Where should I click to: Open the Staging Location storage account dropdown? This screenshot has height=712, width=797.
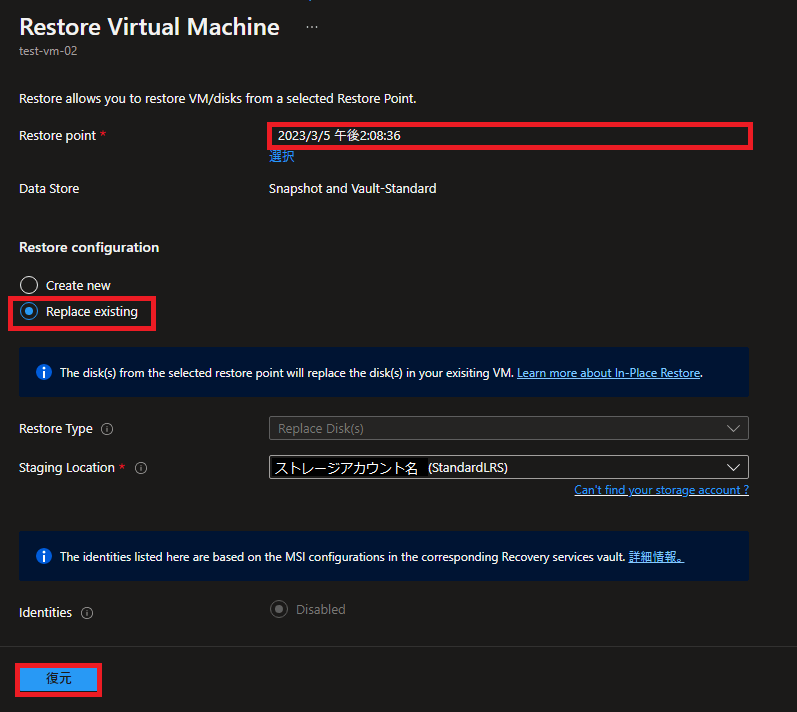[x=508, y=467]
